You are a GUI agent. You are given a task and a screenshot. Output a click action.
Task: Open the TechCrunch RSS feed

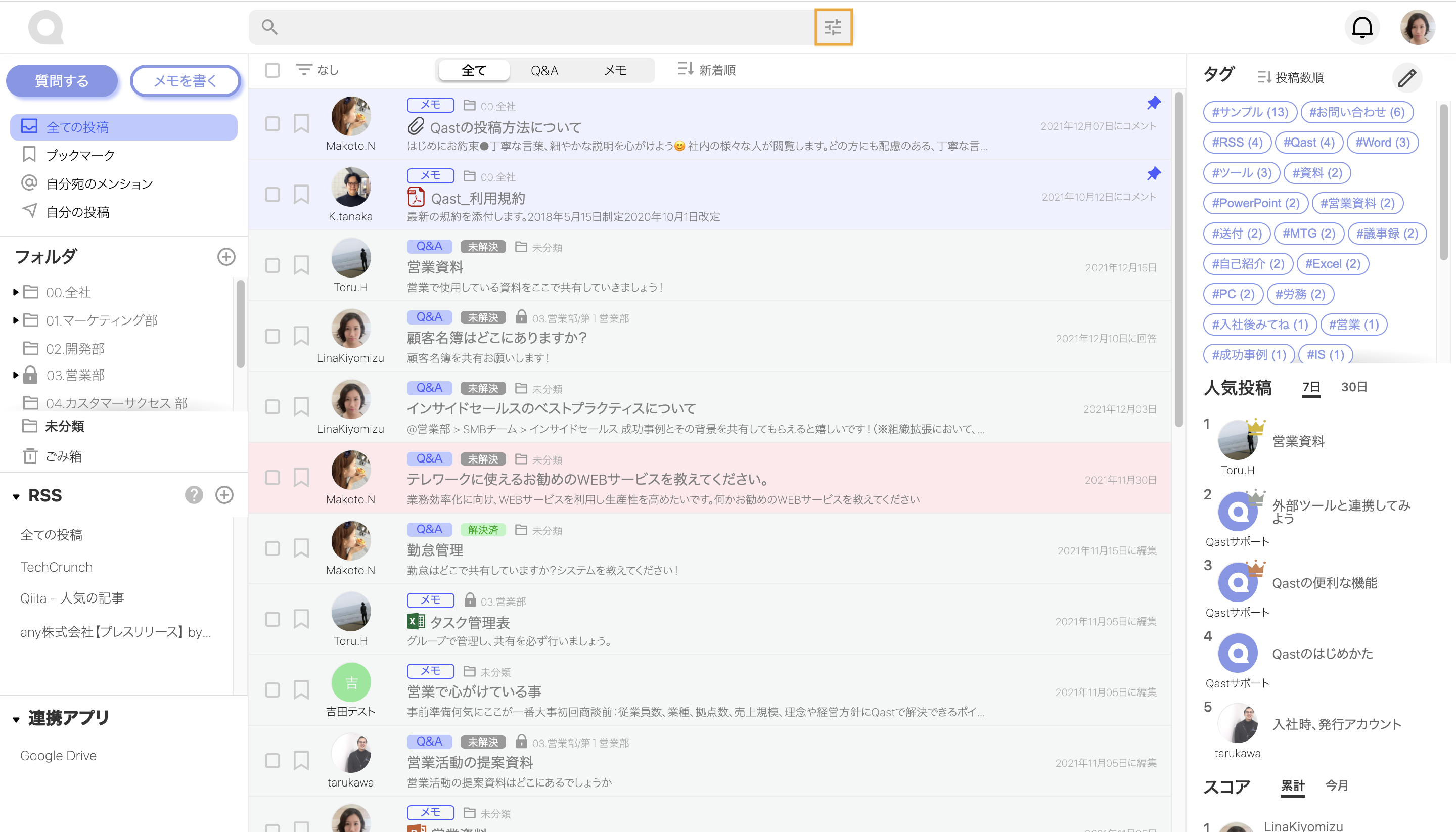[57, 567]
